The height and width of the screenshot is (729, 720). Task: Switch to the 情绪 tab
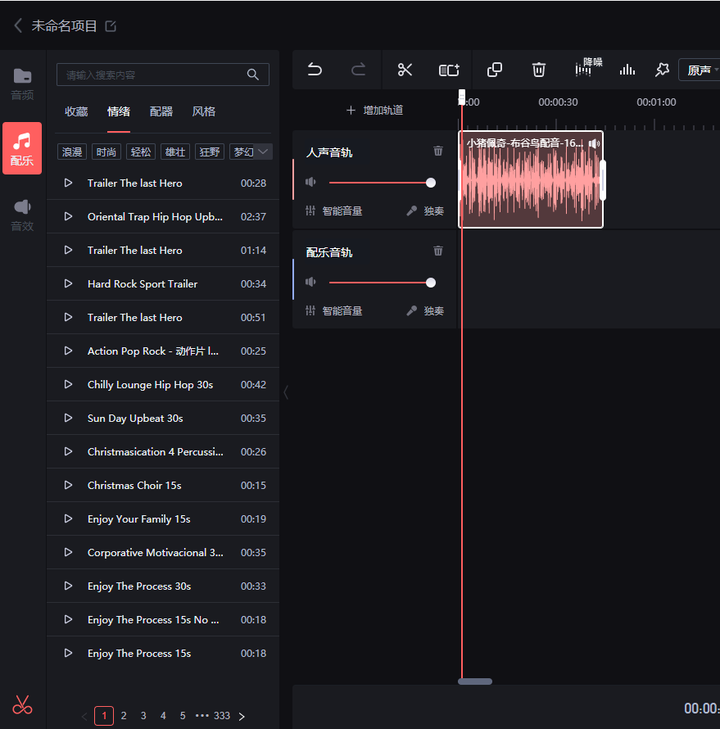click(x=119, y=112)
